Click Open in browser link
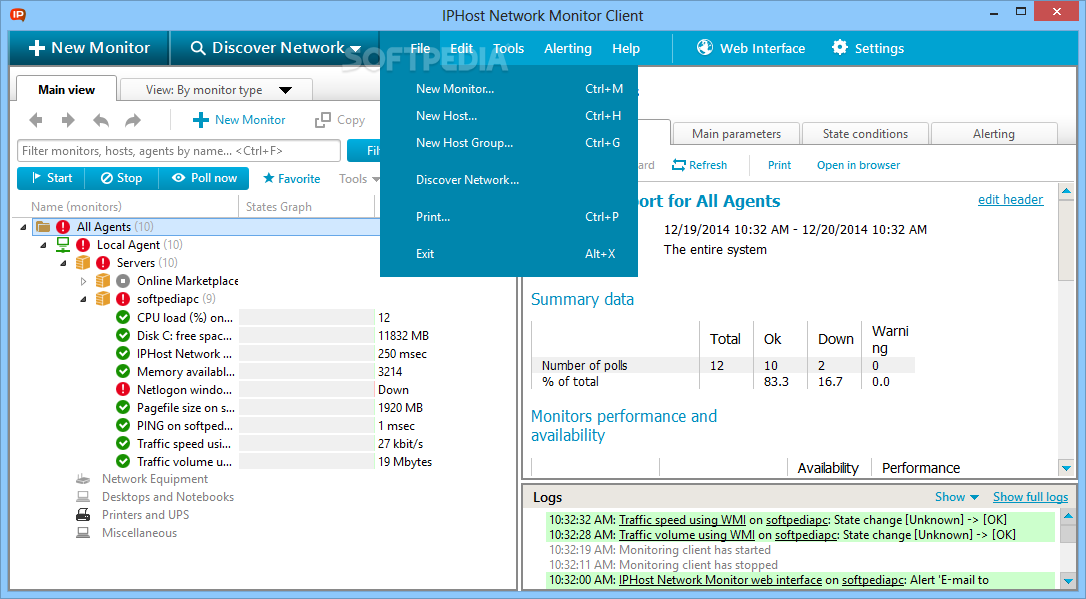Screen dimensions: 1086x599 pos(858,165)
